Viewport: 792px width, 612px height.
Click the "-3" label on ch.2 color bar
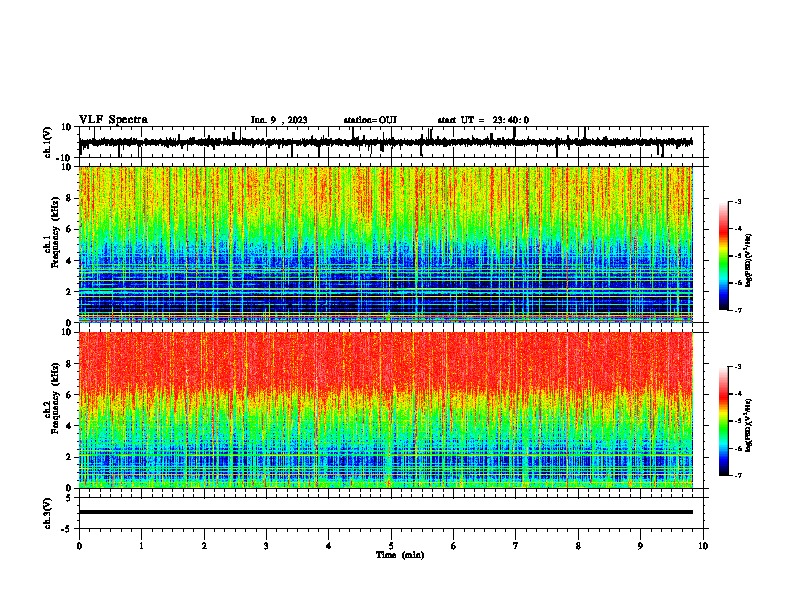click(x=737, y=367)
